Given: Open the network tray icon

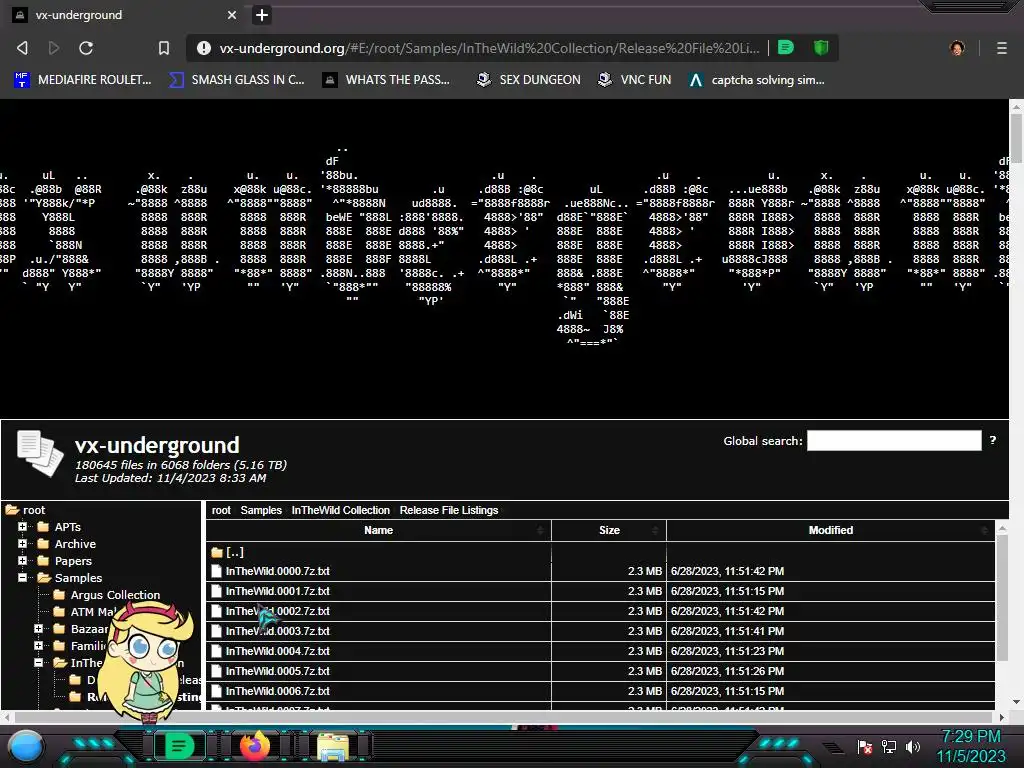Looking at the screenshot, I should (x=889, y=746).
